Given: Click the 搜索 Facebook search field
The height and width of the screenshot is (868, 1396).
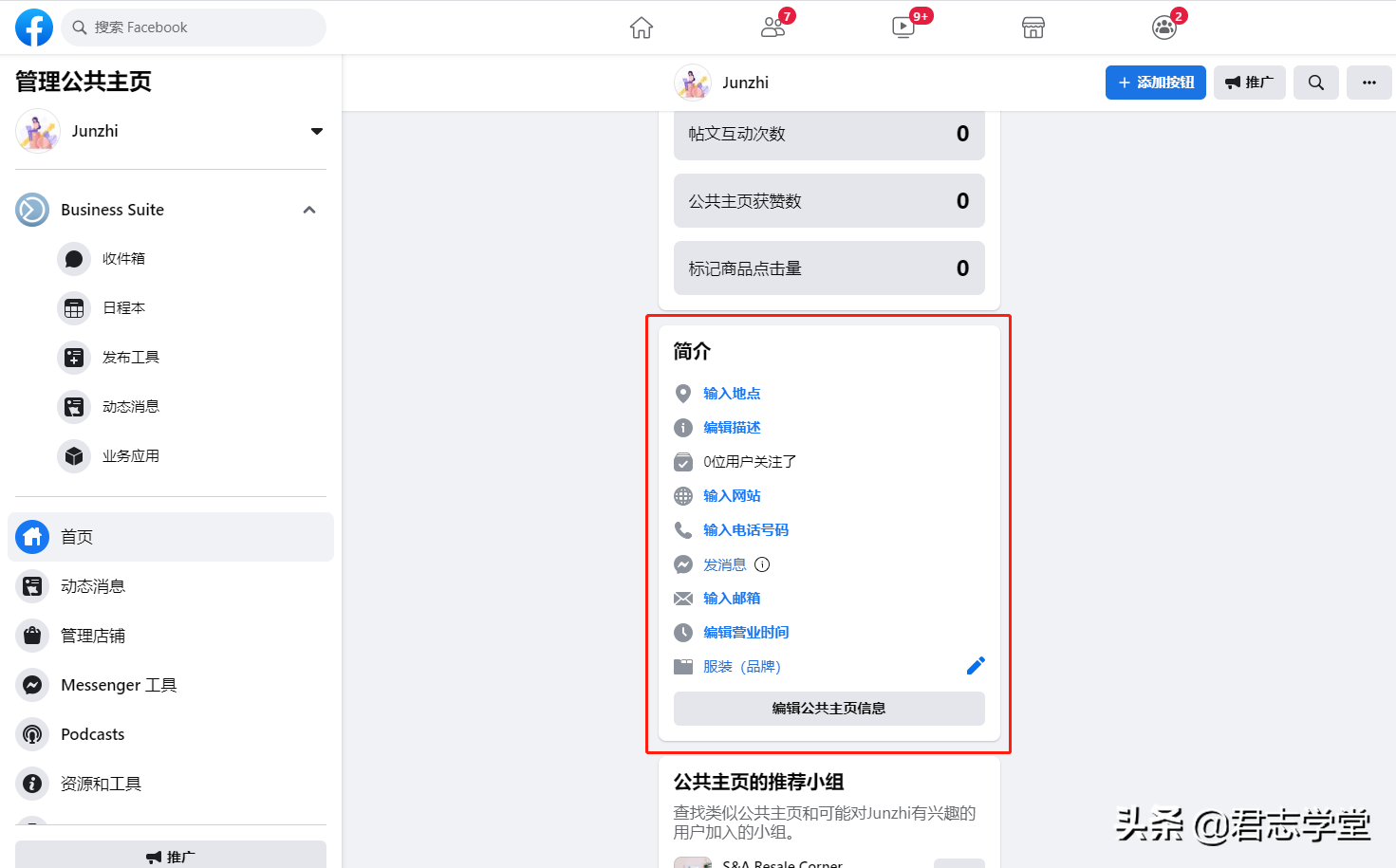Looking at the screenshot, I should (x=194, y=28).
